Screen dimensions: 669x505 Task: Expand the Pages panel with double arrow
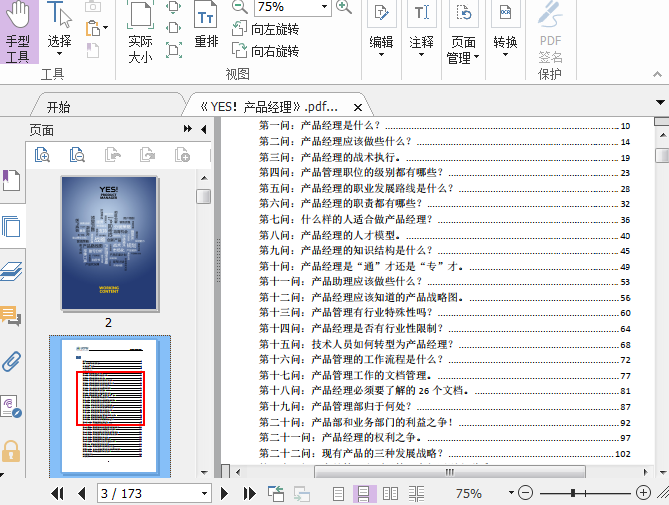click(x=187, y=129)
